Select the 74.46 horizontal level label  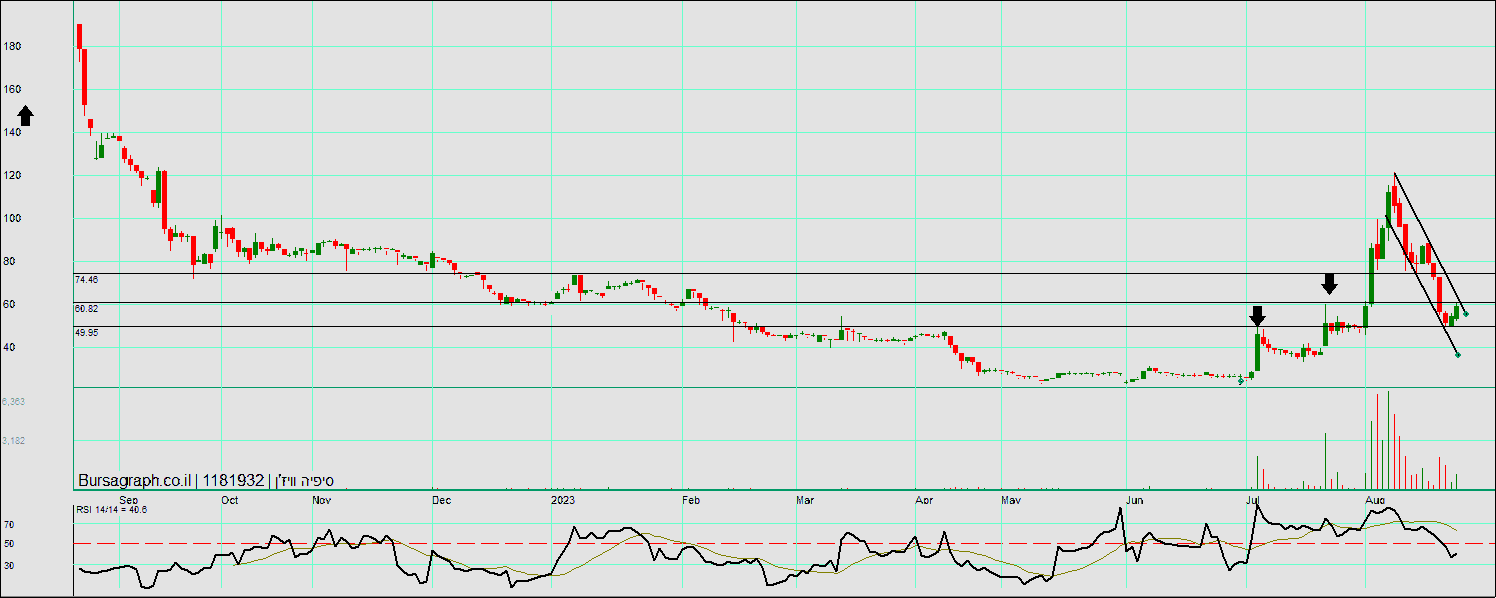point(86,281)
